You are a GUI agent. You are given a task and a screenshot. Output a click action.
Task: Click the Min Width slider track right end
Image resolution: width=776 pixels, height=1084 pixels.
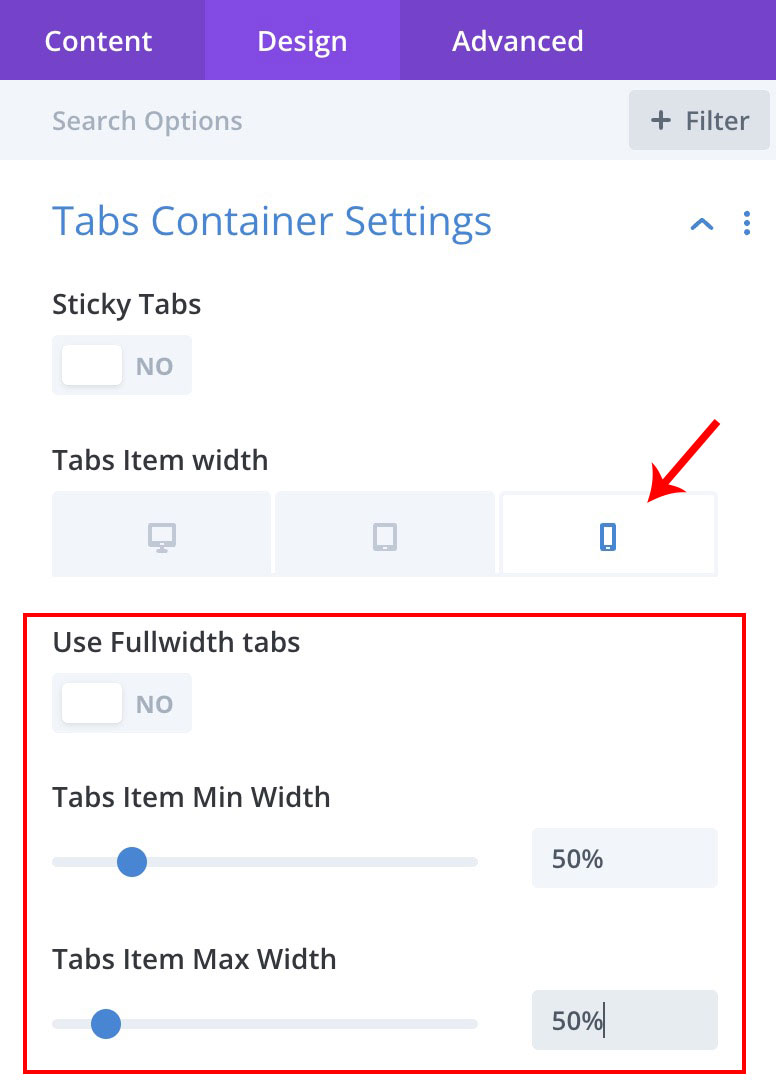[x=472, y=862]
